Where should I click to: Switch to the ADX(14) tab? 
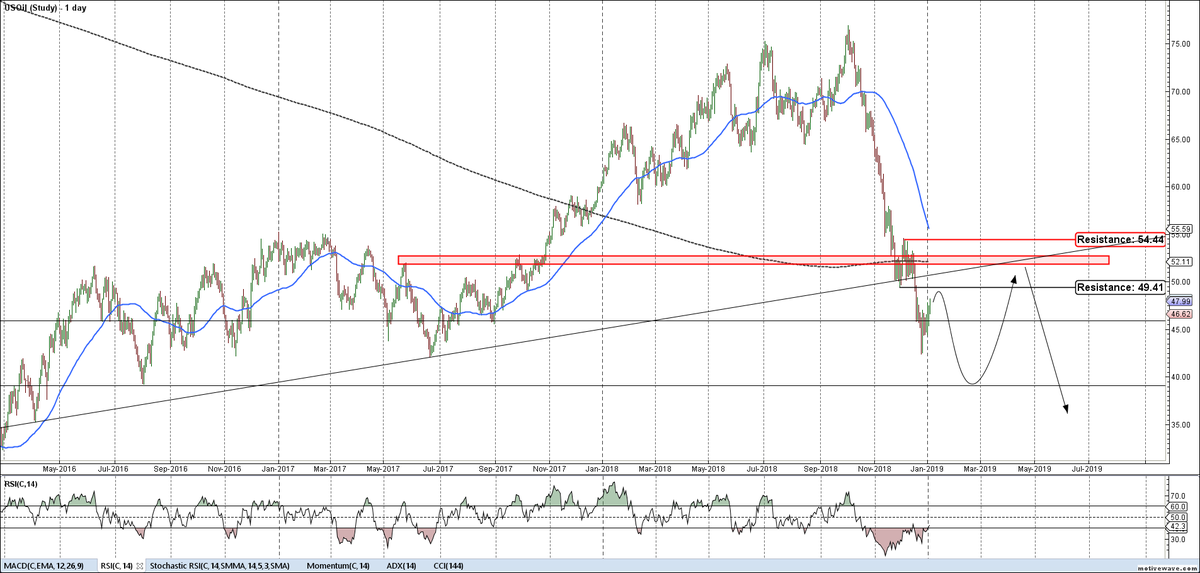coord(401,566)
